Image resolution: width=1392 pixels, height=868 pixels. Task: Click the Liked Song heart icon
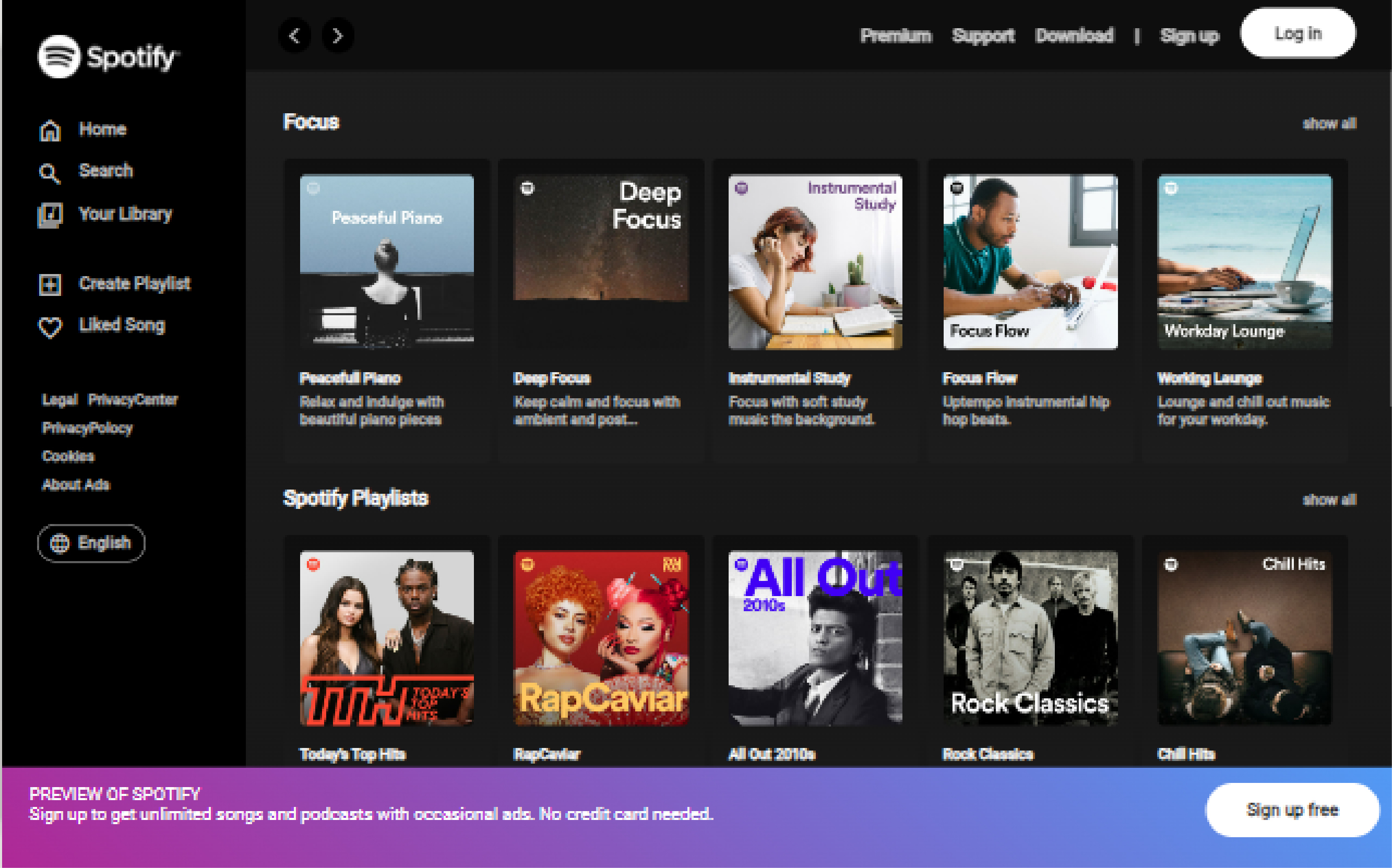[50, 327]
